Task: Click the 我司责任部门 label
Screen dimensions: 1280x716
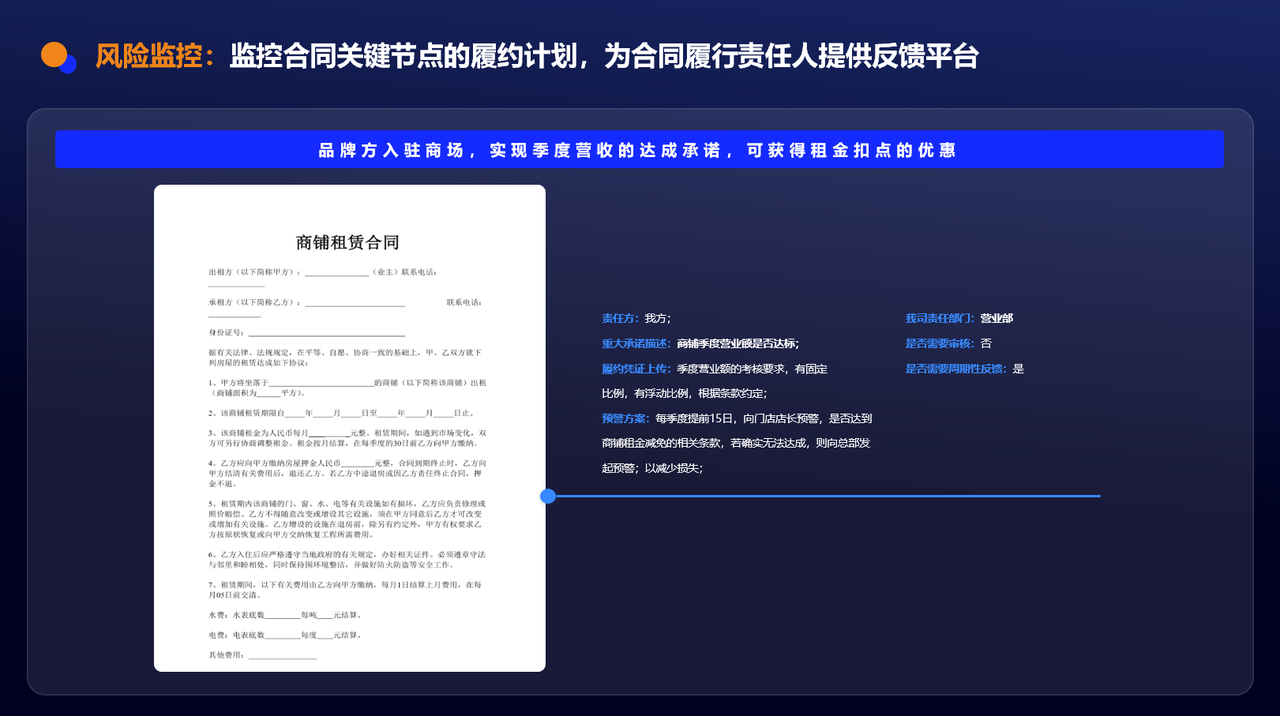Action: click(940, 318)
